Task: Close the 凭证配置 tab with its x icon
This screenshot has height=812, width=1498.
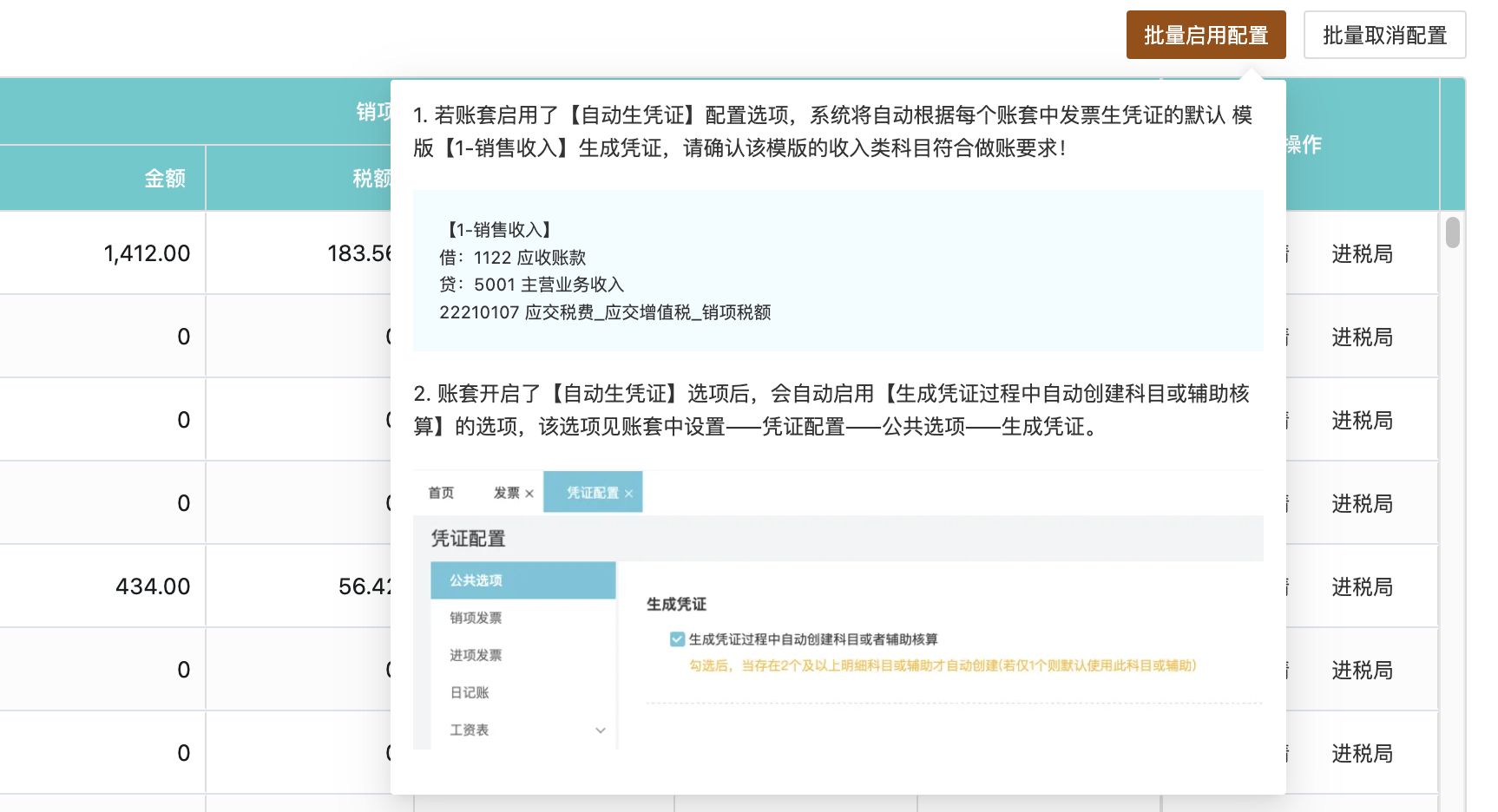Action: 628,494
